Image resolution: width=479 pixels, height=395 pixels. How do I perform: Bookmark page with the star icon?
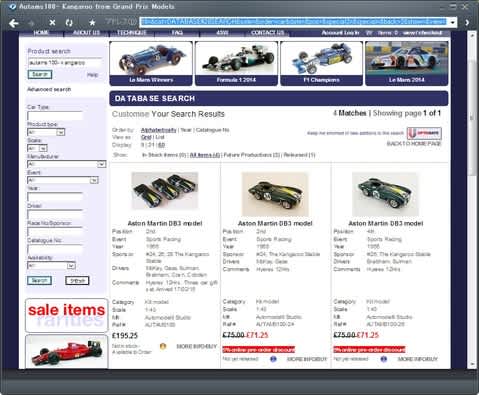click(92, 23)
